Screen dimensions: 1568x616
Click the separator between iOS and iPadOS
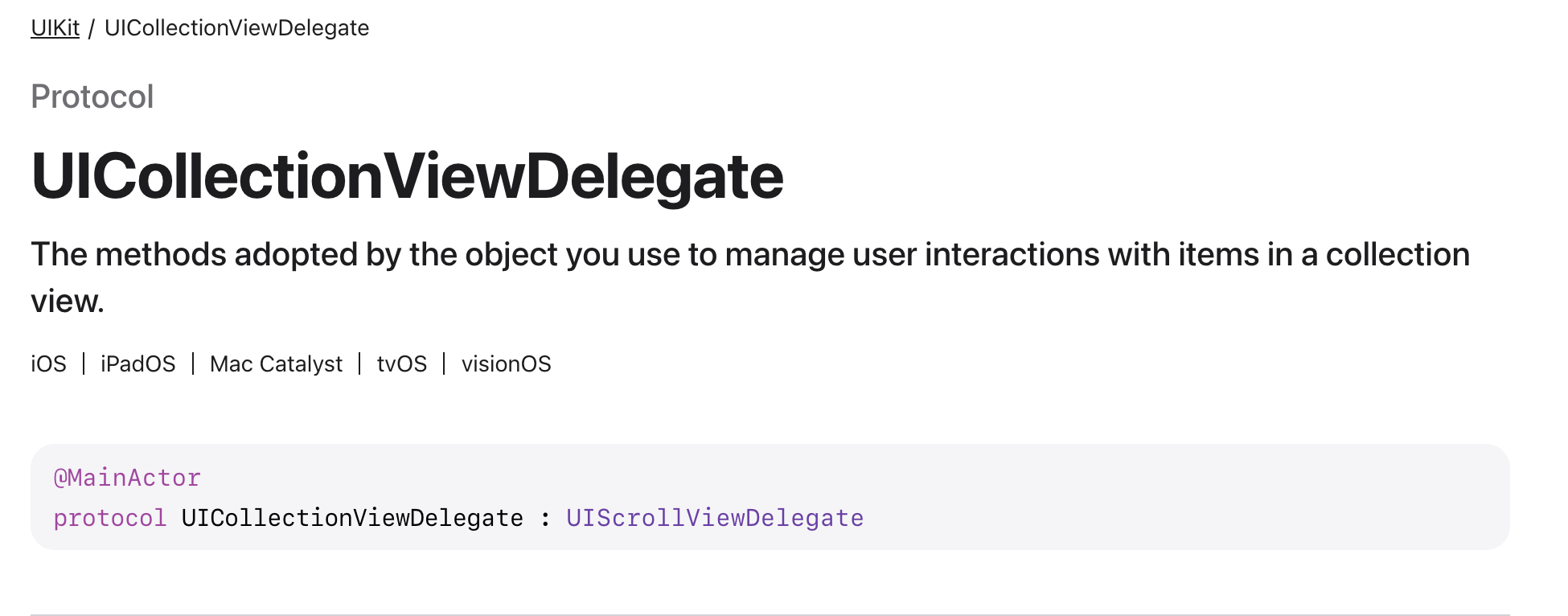84,364
